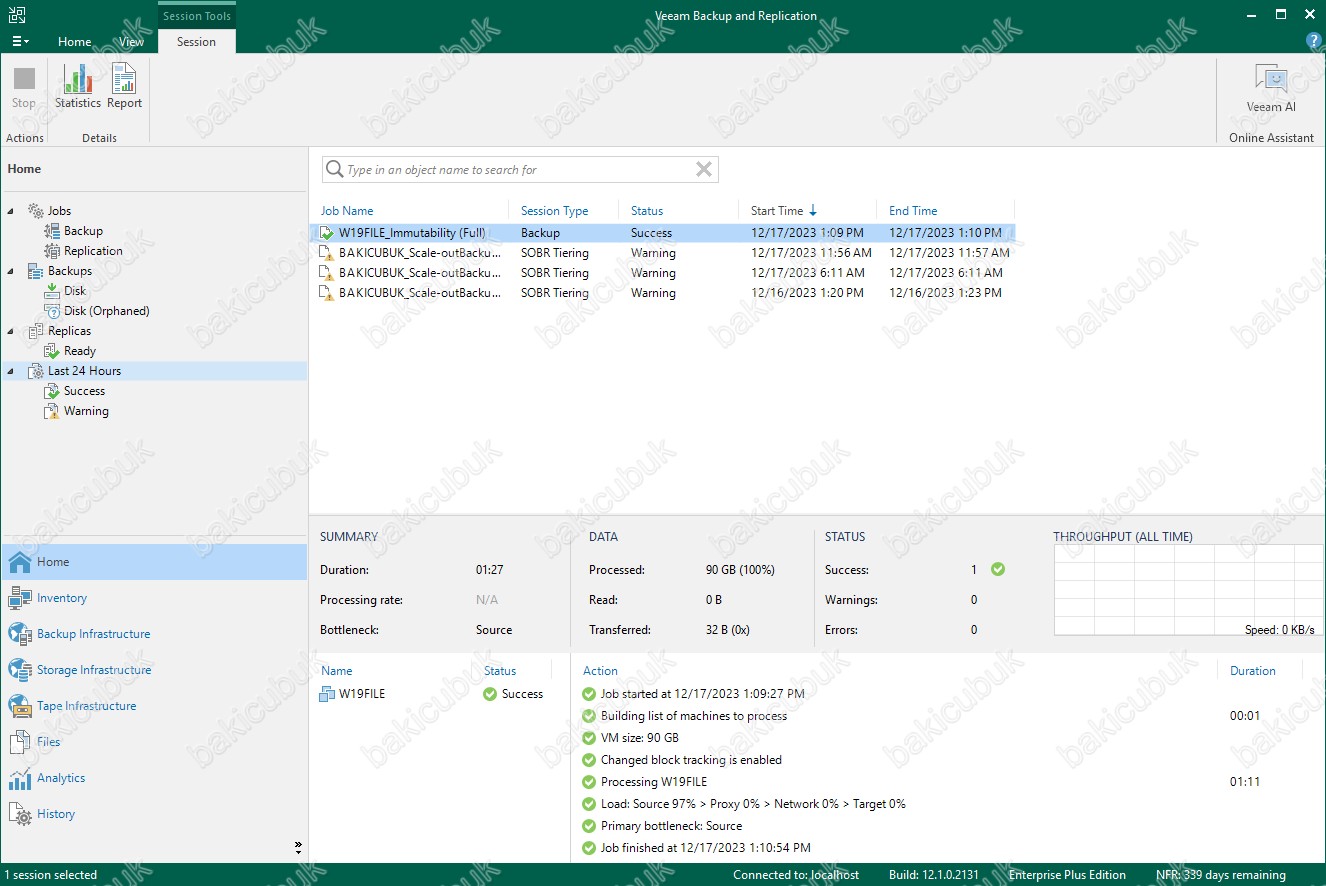1326x886 pixels.
Task: Clear the search field with X
Action: point(704,170)
